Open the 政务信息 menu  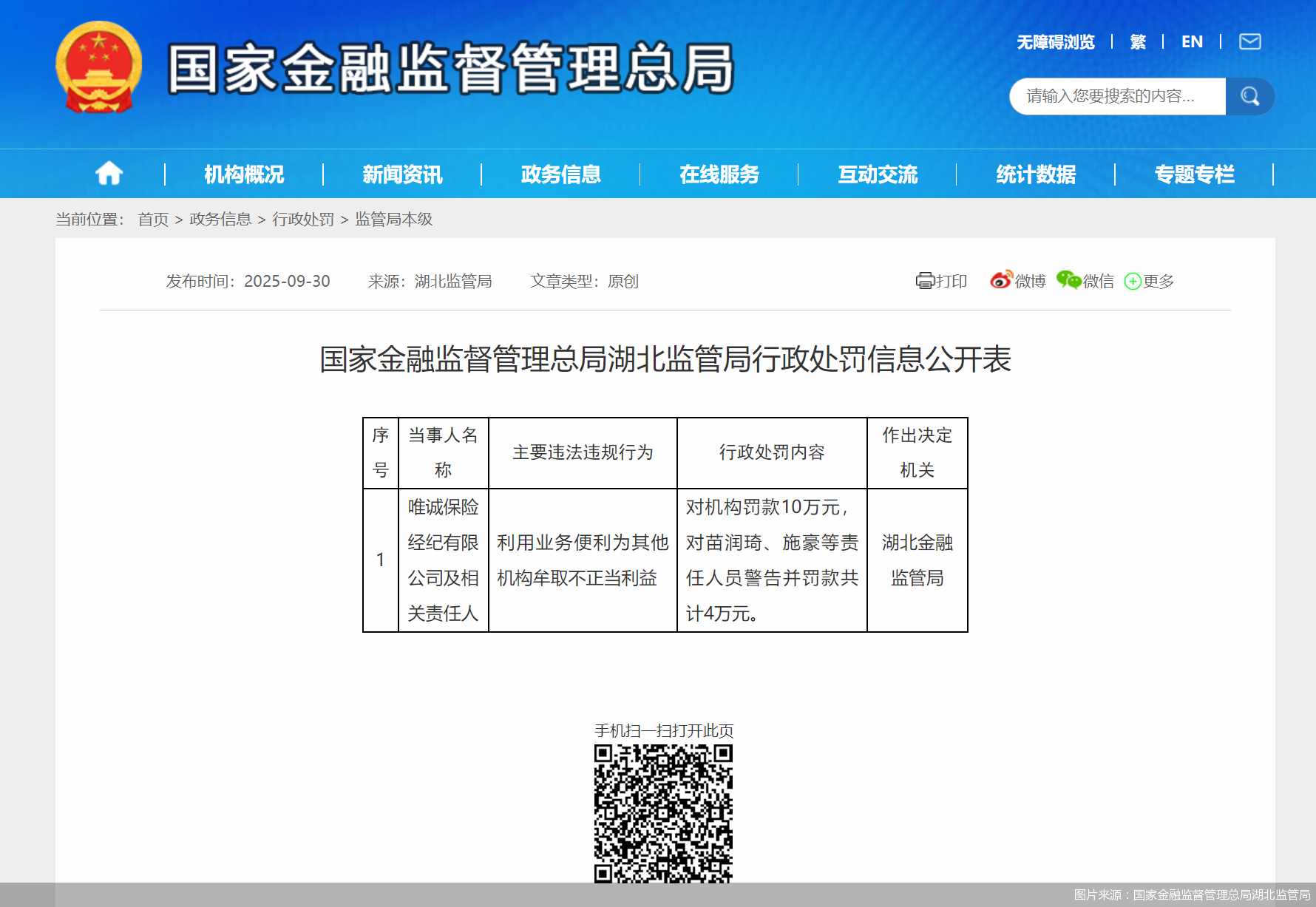[x=560, y=174]
